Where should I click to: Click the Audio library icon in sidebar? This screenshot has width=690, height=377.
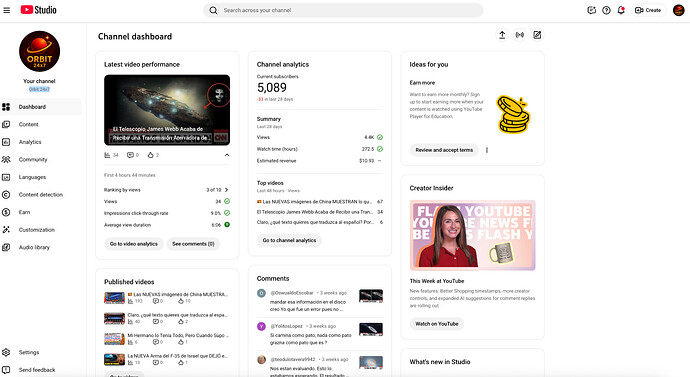click(6, 248)
